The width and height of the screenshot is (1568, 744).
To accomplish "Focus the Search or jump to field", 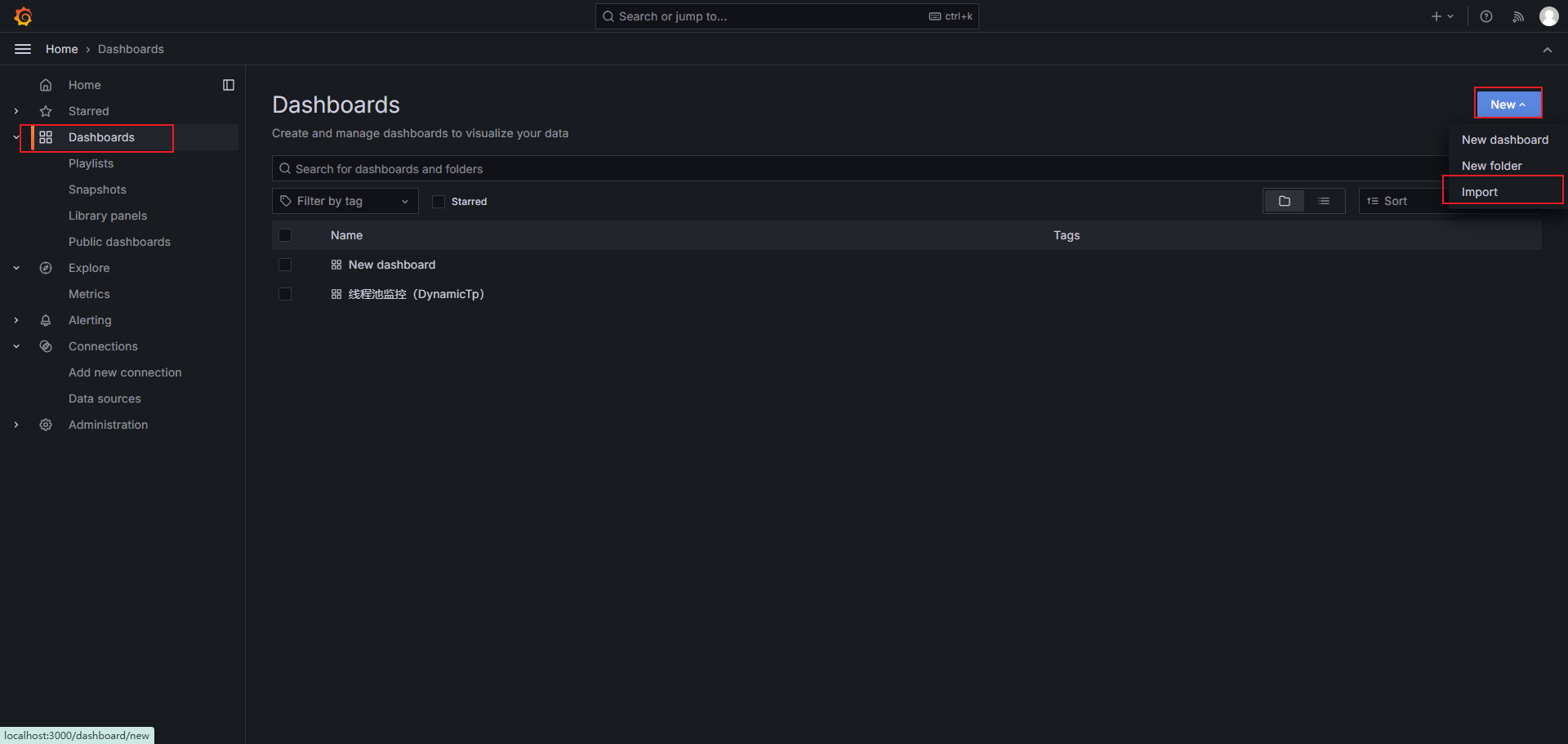I will point(786,16).
